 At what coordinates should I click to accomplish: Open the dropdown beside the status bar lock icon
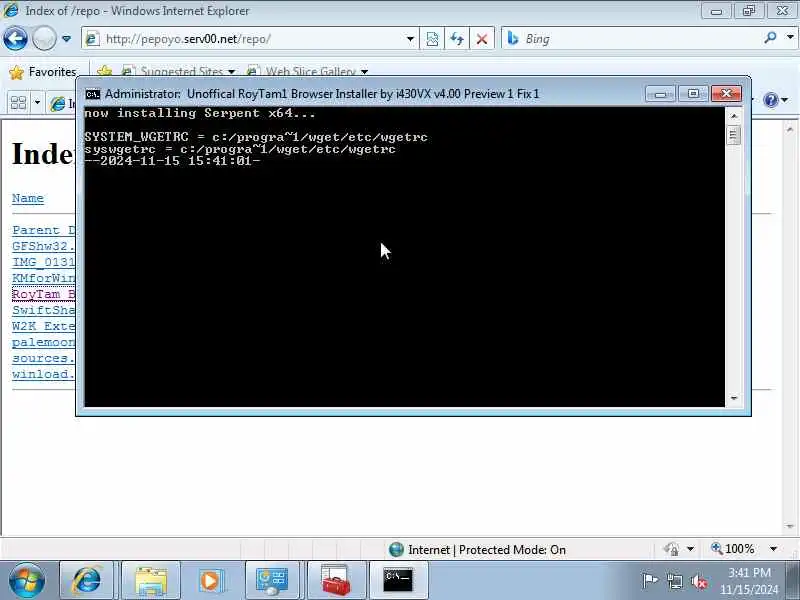[690, 549]
